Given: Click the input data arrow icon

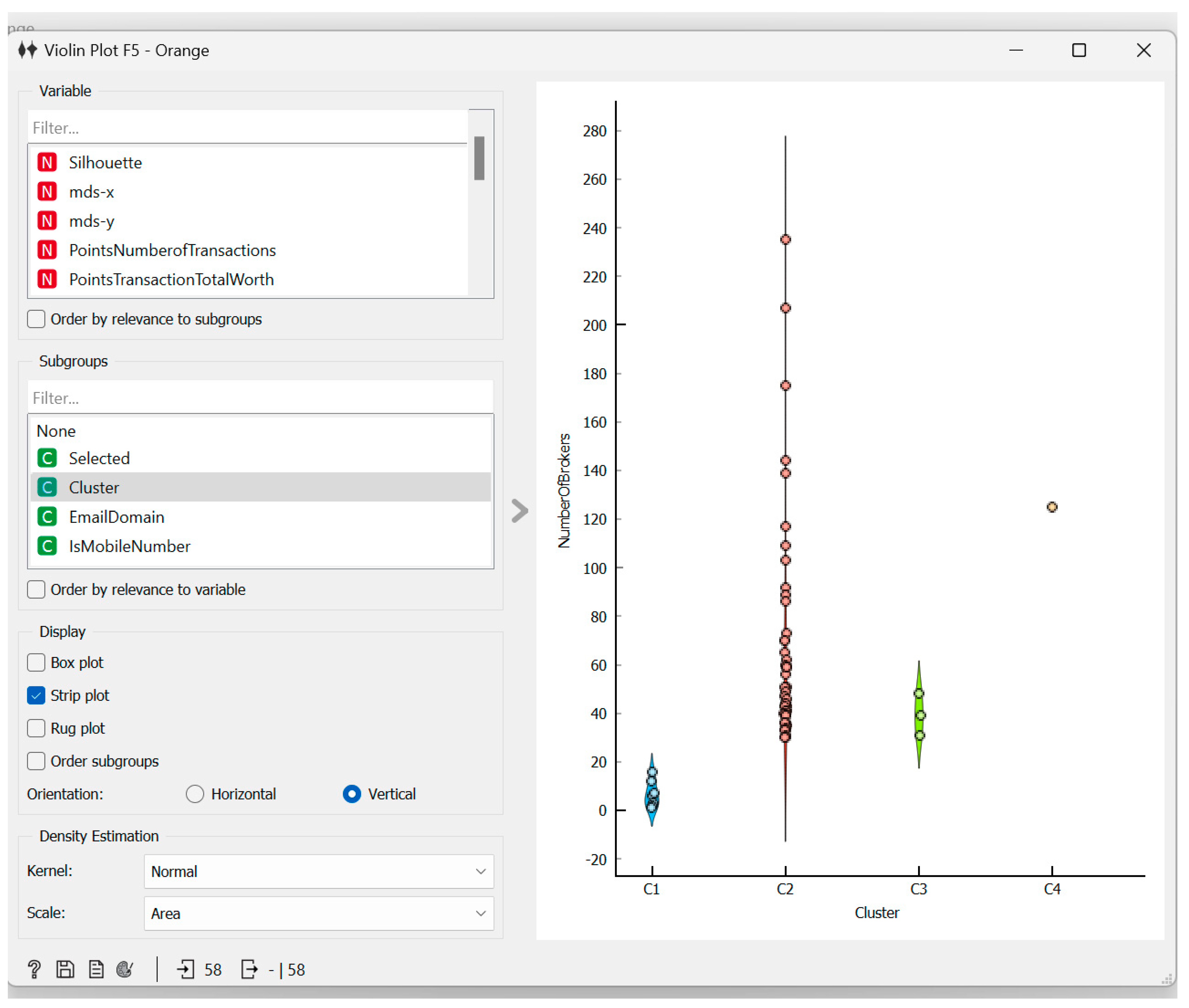Looking at the screenshot, I should point(186,970).
